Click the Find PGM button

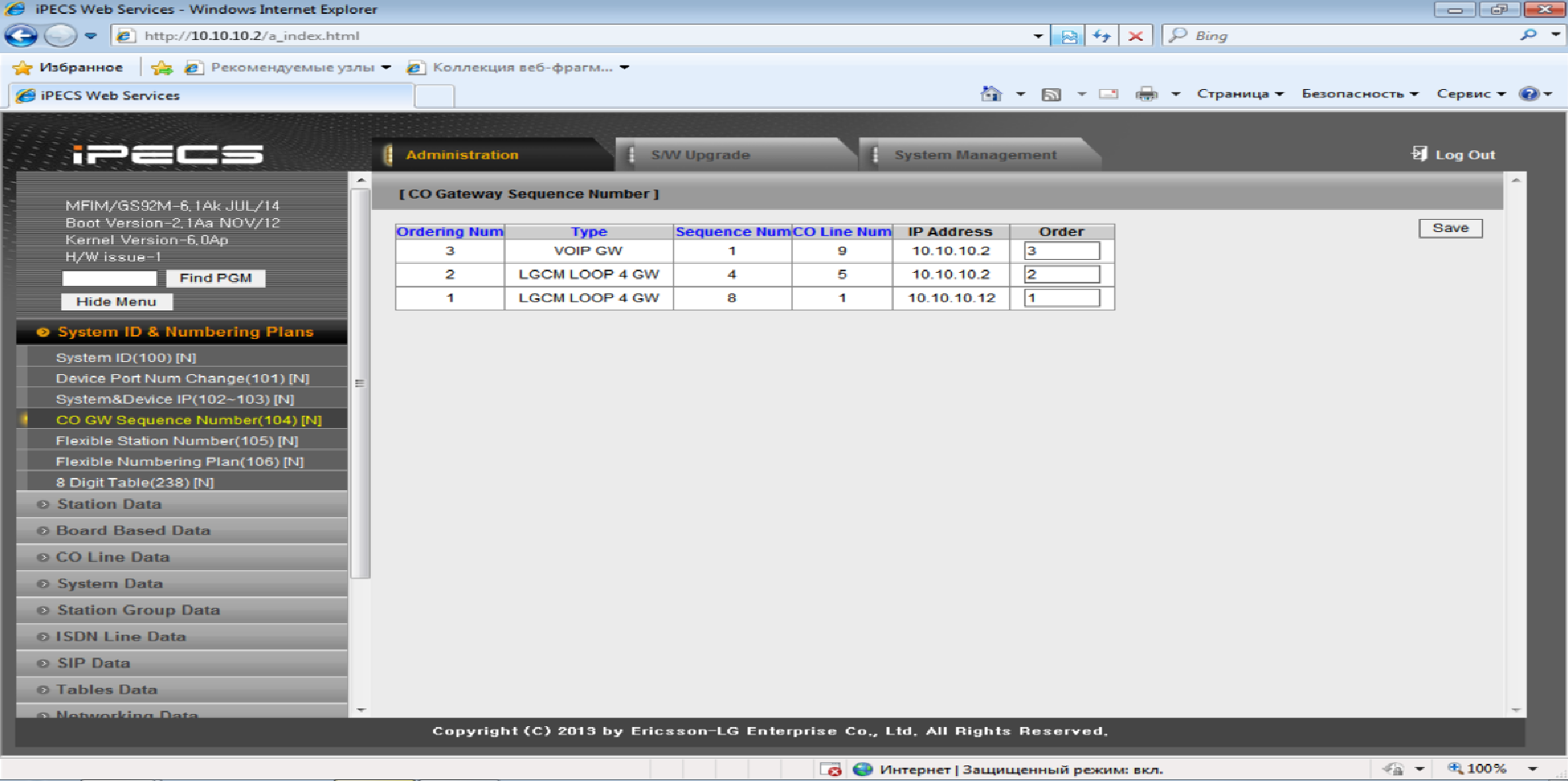(x=216, y=279)
